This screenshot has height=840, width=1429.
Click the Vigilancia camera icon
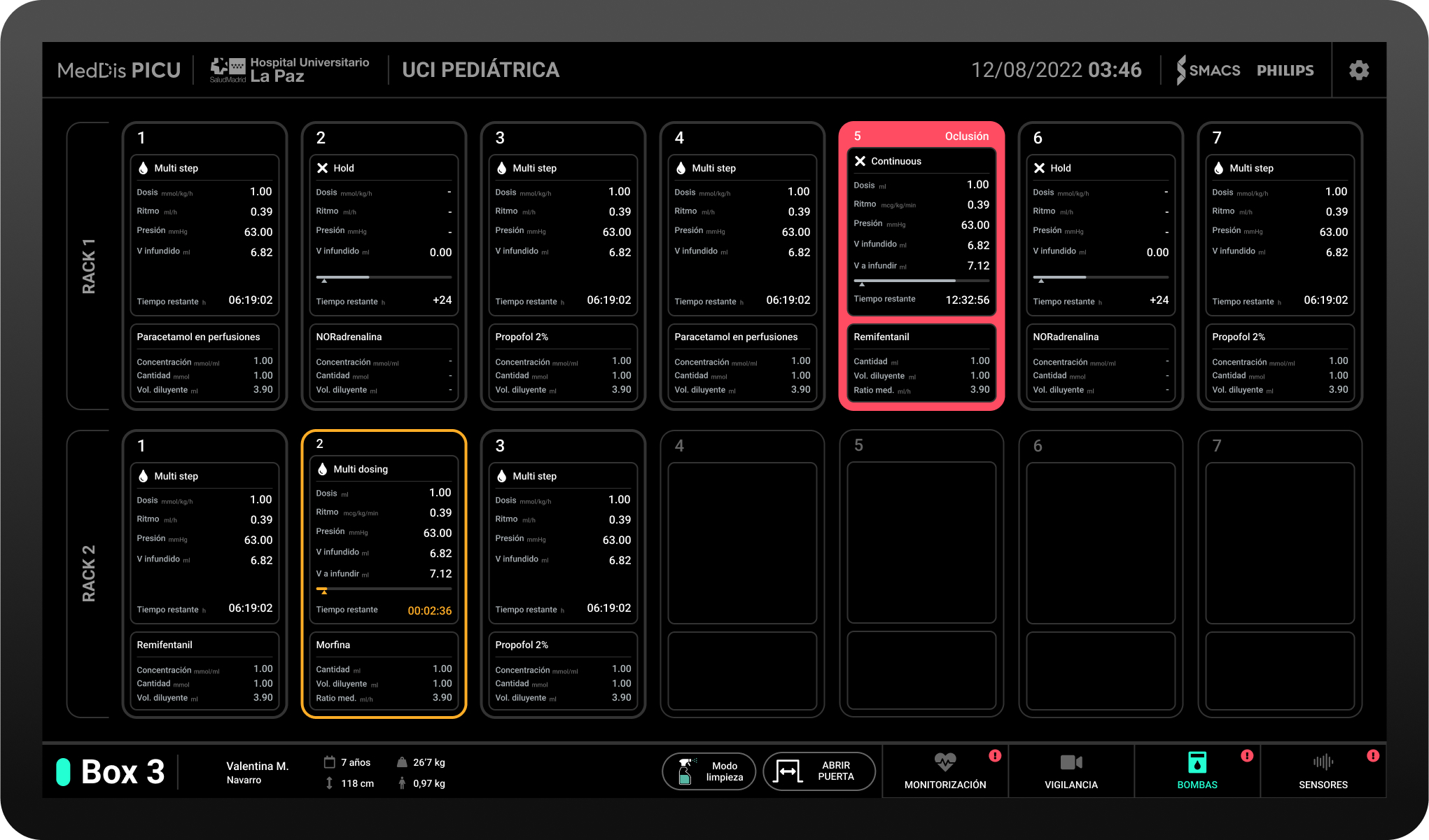pyautogui.click(x=1071, y=762)
